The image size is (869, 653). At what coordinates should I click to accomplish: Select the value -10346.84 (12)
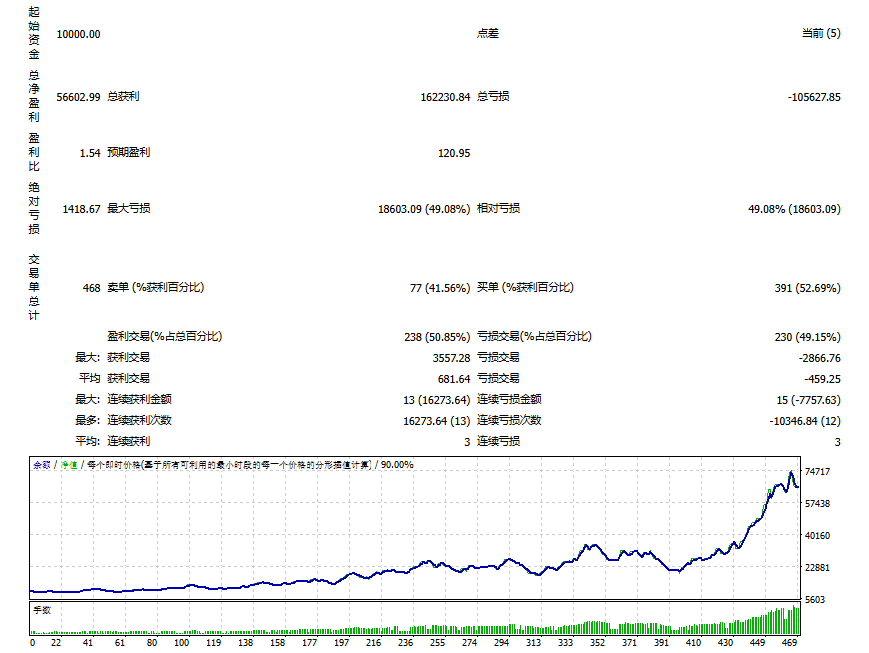[805, 421]
